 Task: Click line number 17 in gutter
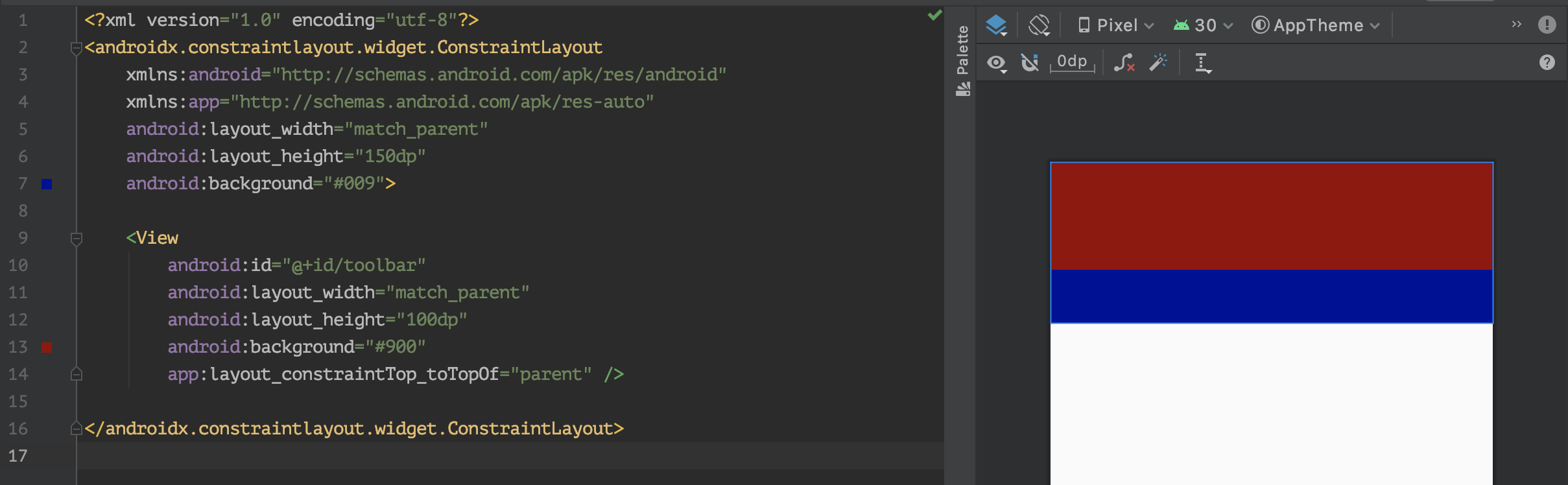tap(18, 456)
